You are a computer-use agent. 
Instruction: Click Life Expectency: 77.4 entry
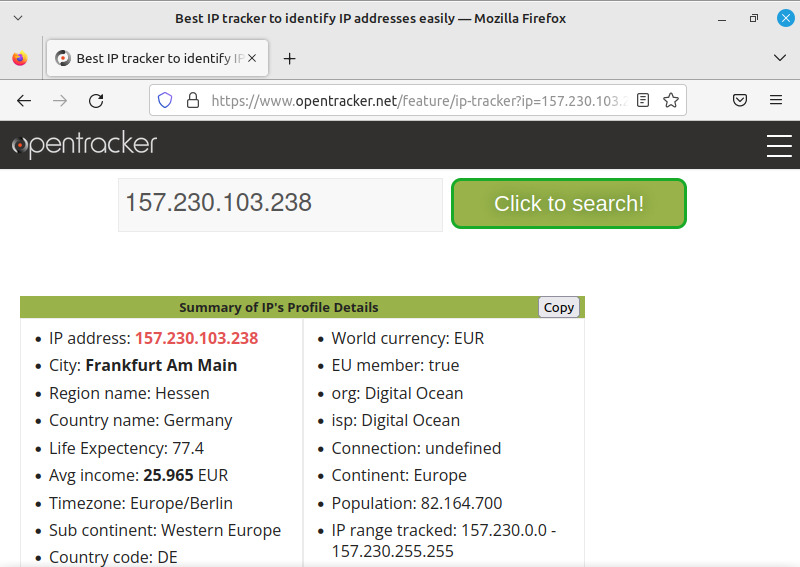[126, 448]
